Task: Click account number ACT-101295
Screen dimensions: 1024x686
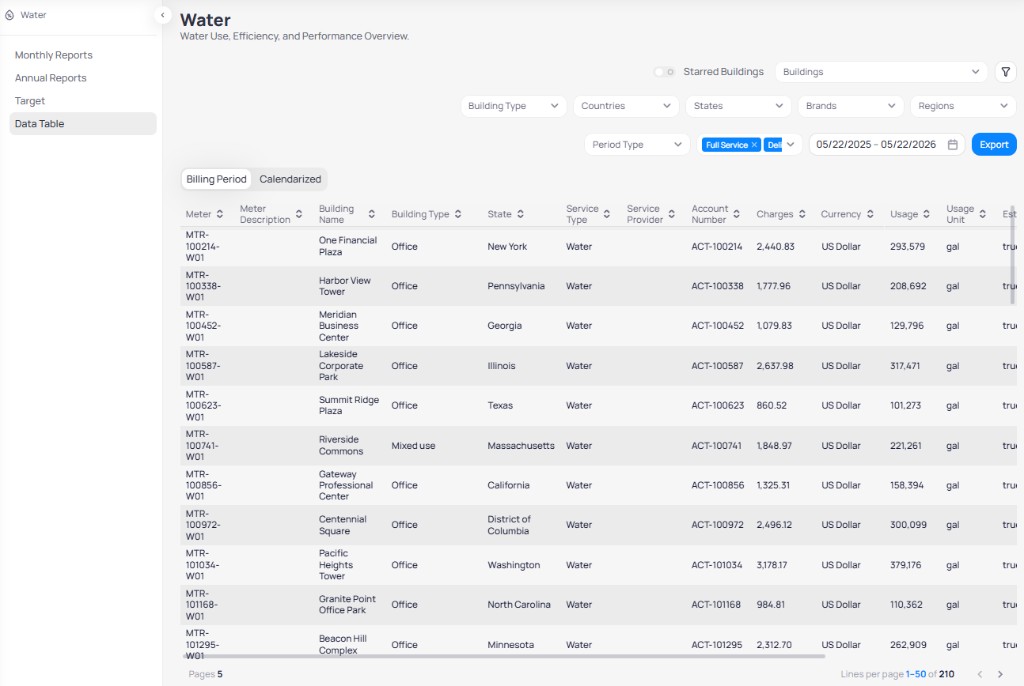Action: point(717,645)
